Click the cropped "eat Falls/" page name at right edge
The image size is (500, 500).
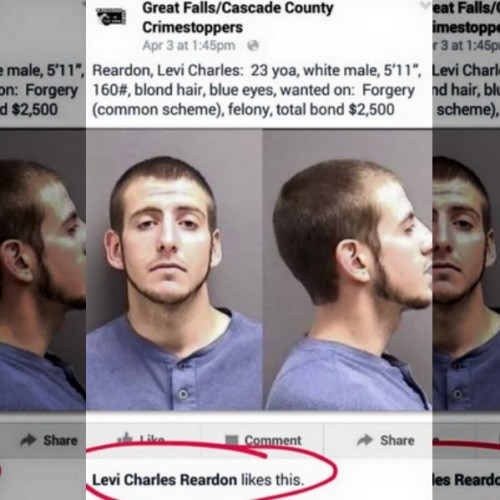[x=466, y=8]
